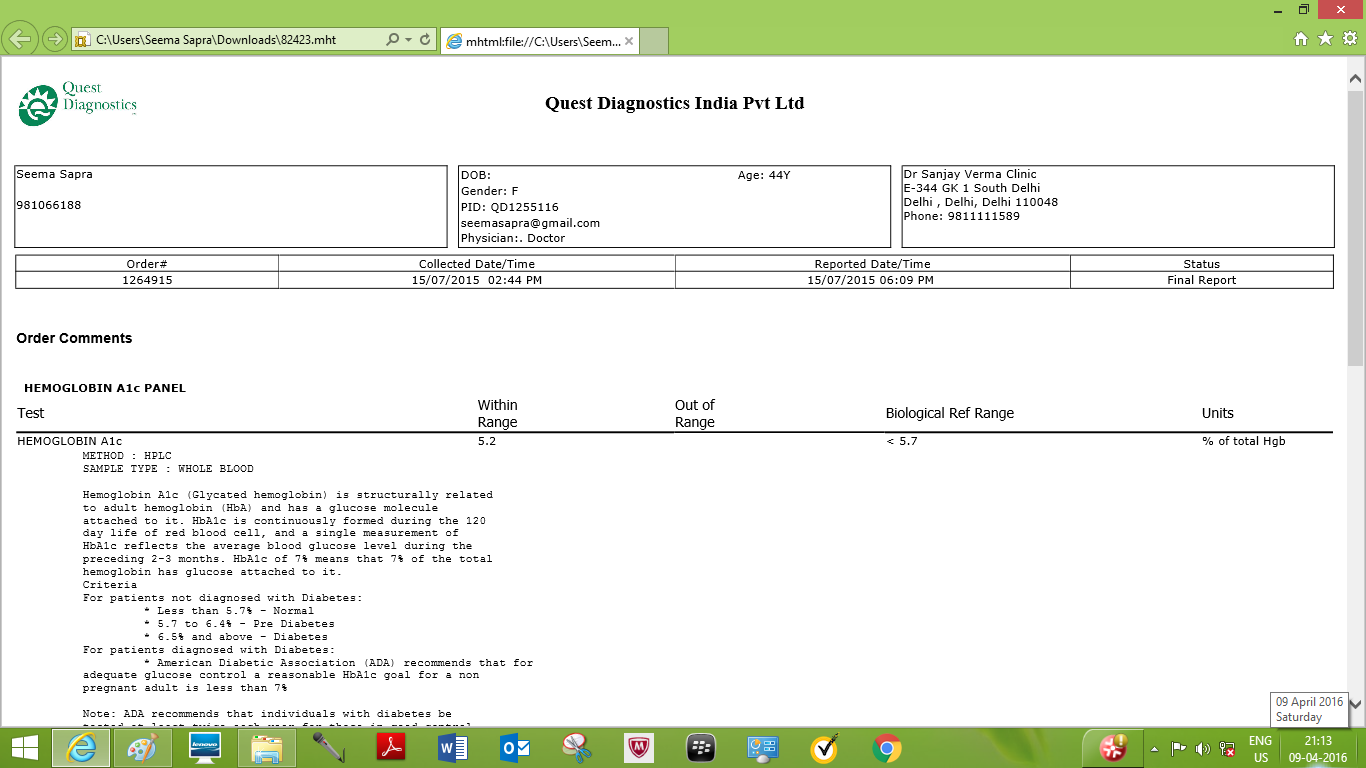Open the Norton checkmark taskbar icon
Viewport: 1366px width, 768px height.
825,748
